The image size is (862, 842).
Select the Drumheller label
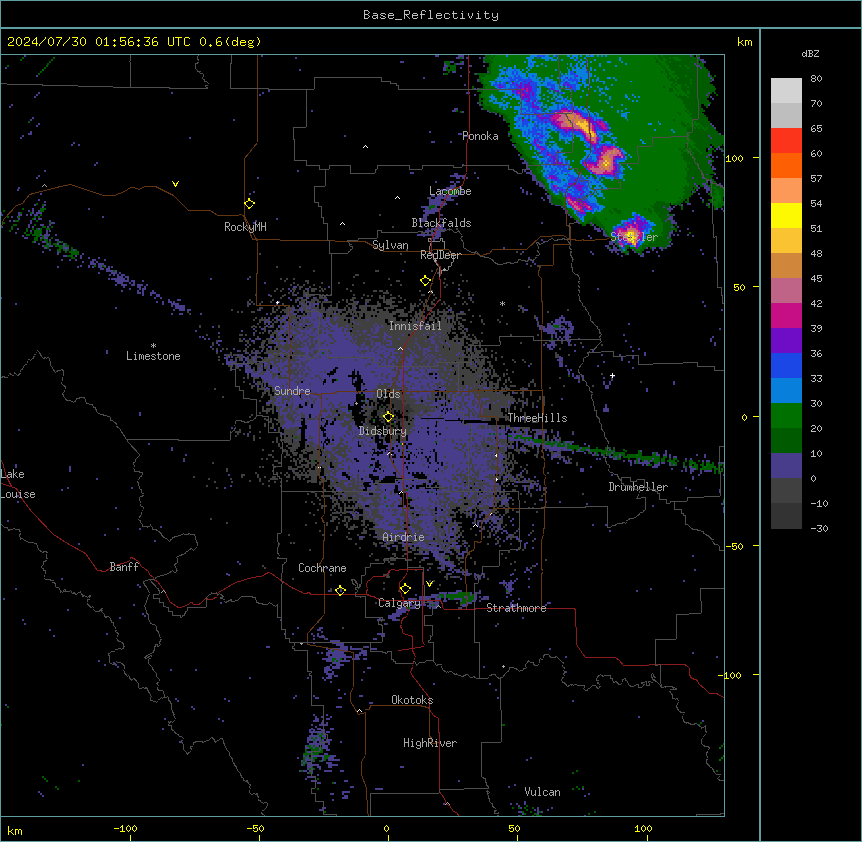638,487
